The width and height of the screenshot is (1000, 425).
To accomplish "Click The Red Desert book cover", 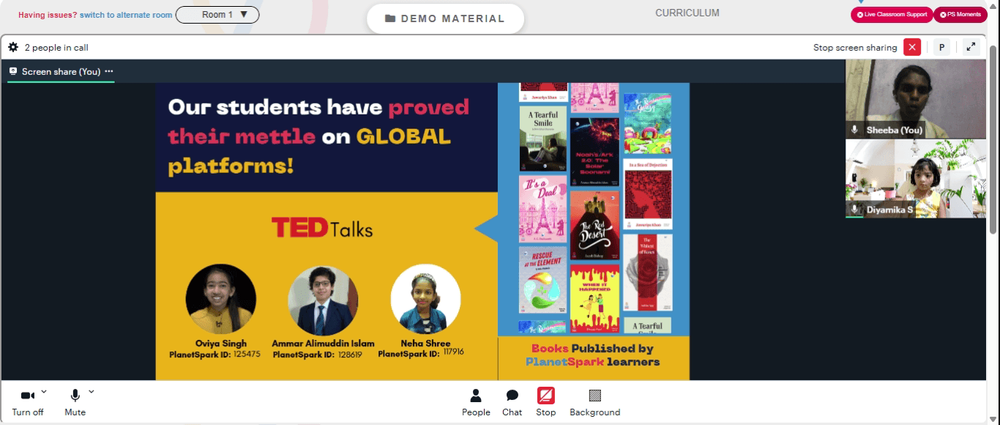I will click(x=594, y=225).
